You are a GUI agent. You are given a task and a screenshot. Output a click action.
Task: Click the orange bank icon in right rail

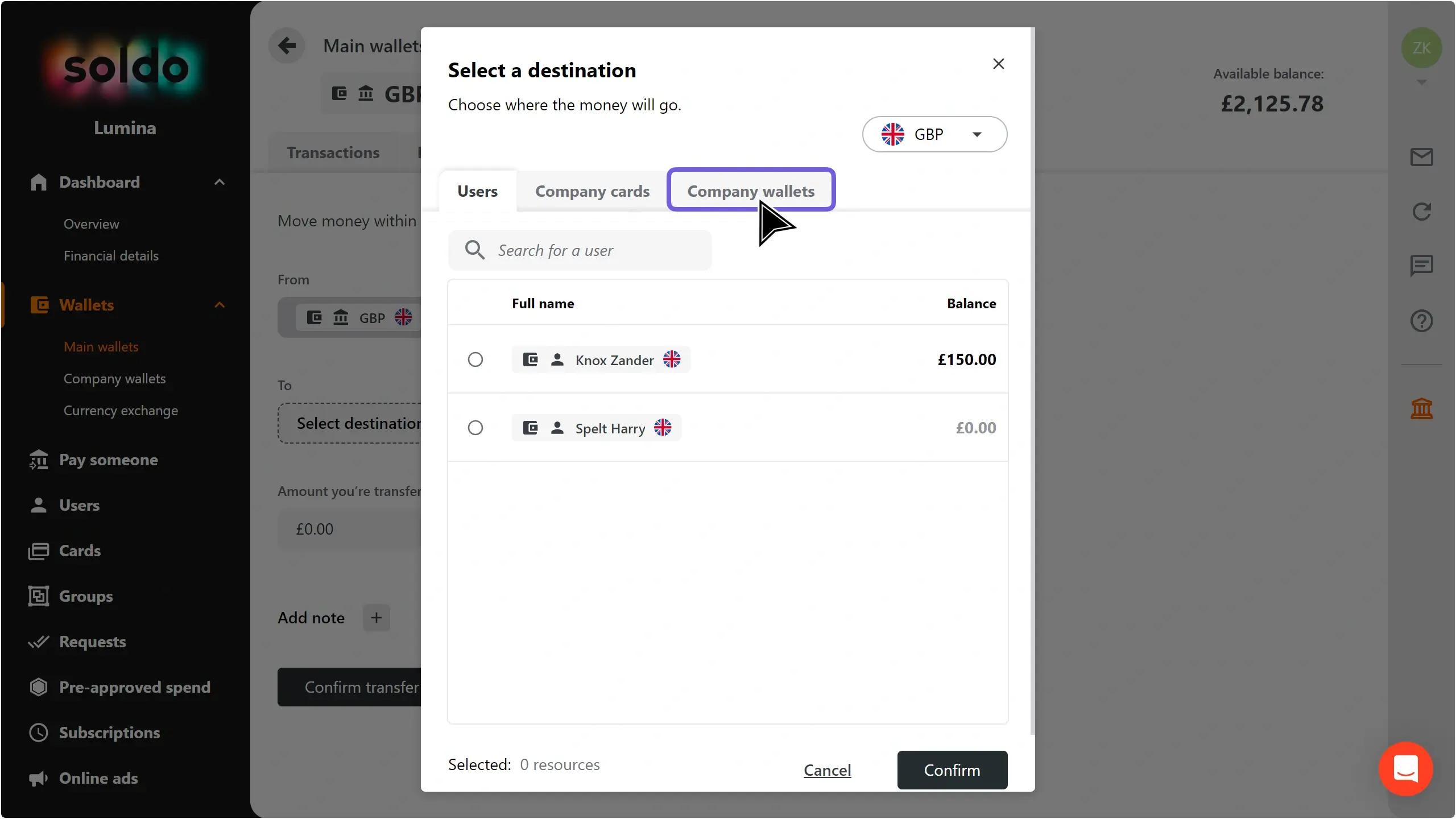tap(1421, 408)
